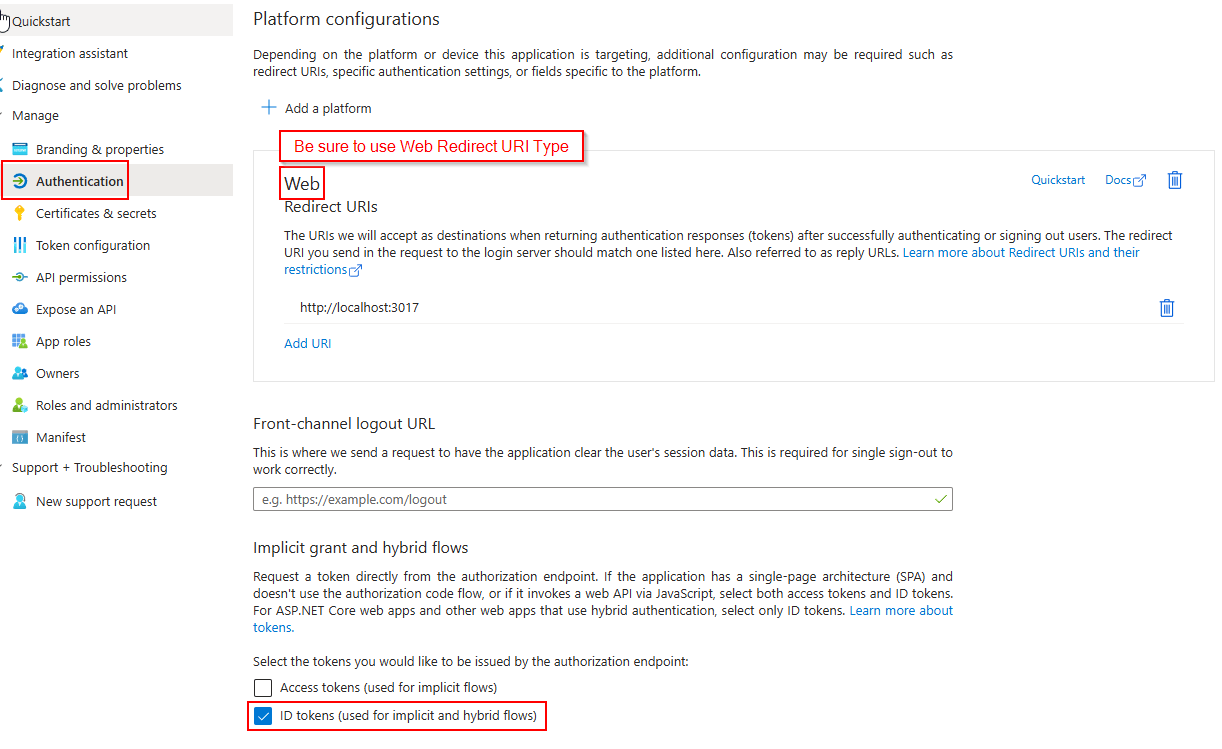The width and height of the screenshot is (1222, 749).
Task: Open the Web platform Quickstart link
Action: [x=1058, y=180]
